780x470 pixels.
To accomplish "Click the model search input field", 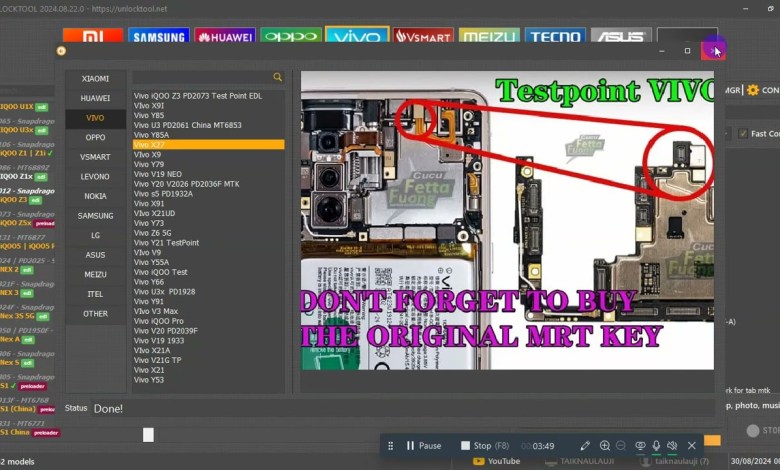I will tap(202, 77).
